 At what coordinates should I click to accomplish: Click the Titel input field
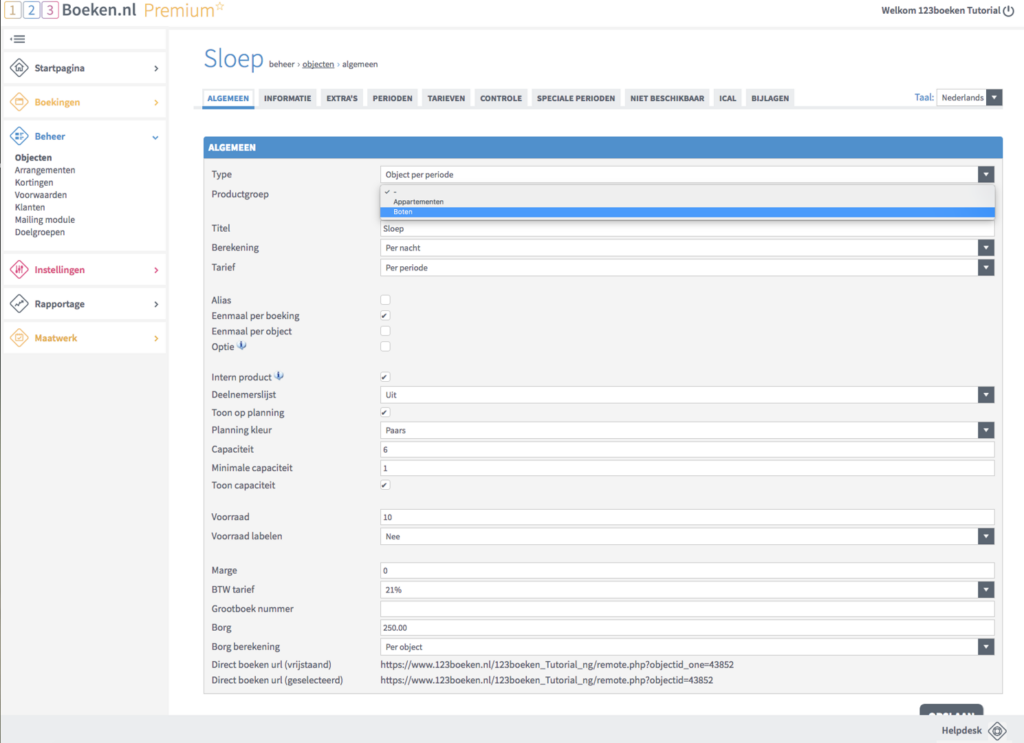[x=687, y=229]
